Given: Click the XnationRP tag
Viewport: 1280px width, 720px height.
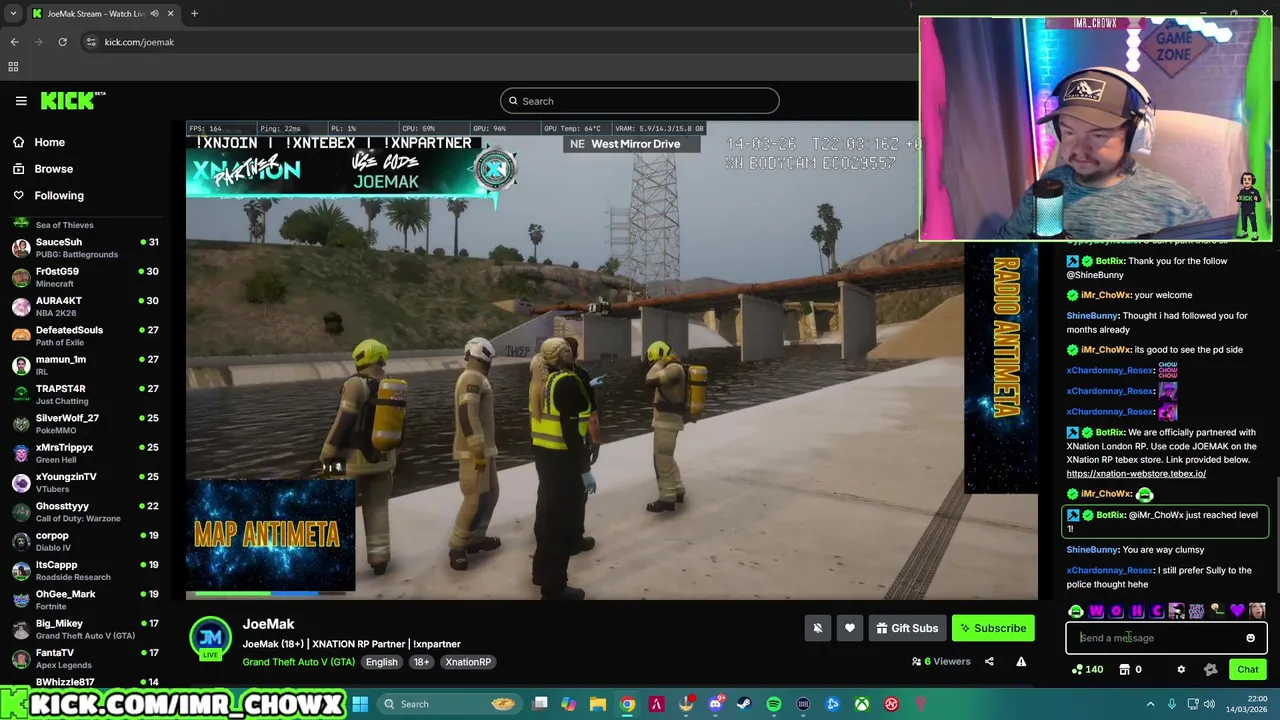Looking at the screenshot, I should [468, 662].
